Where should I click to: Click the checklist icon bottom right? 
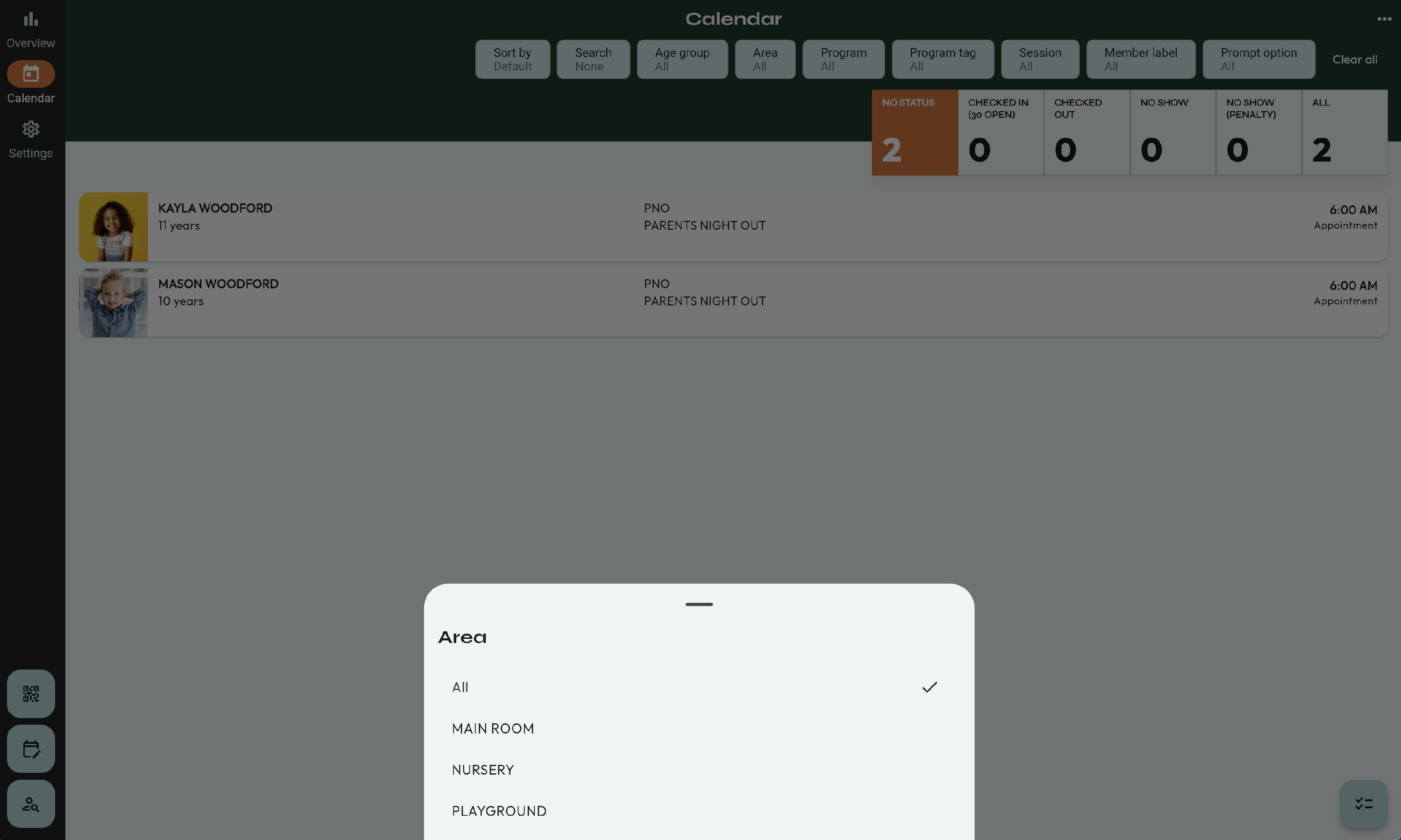(x=1363, y=804)
